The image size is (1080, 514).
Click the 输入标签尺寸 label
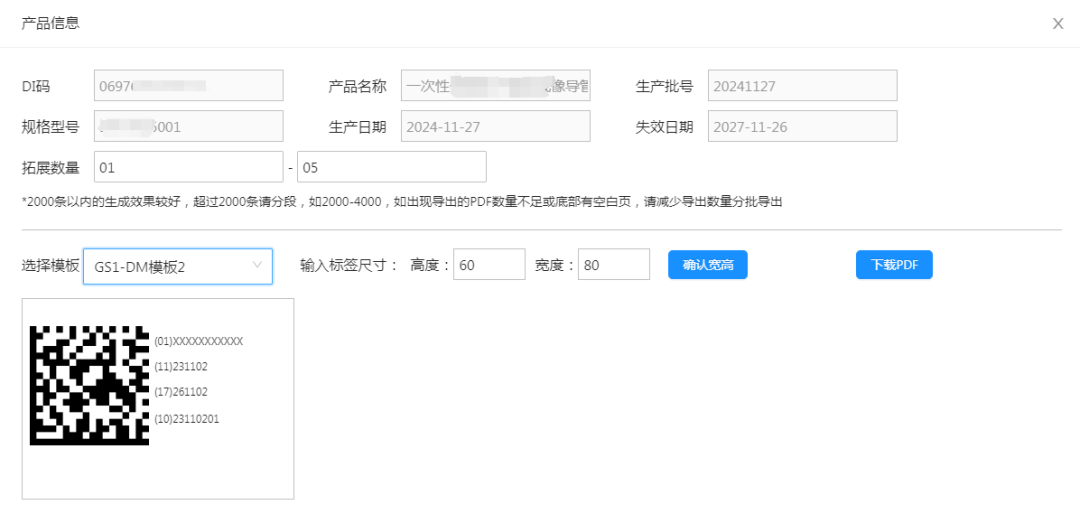coord(349,265)
